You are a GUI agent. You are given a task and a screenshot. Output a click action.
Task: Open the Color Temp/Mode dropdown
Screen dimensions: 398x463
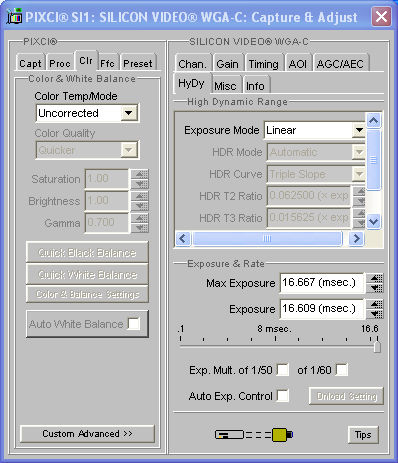pos(129,113)
